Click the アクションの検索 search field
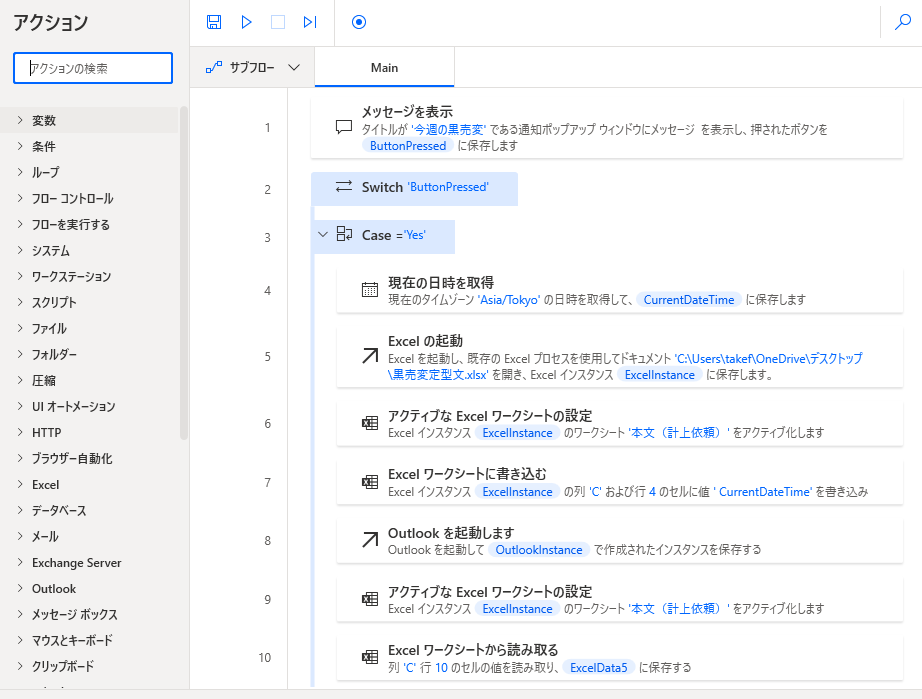 click(x=92, y=67)
